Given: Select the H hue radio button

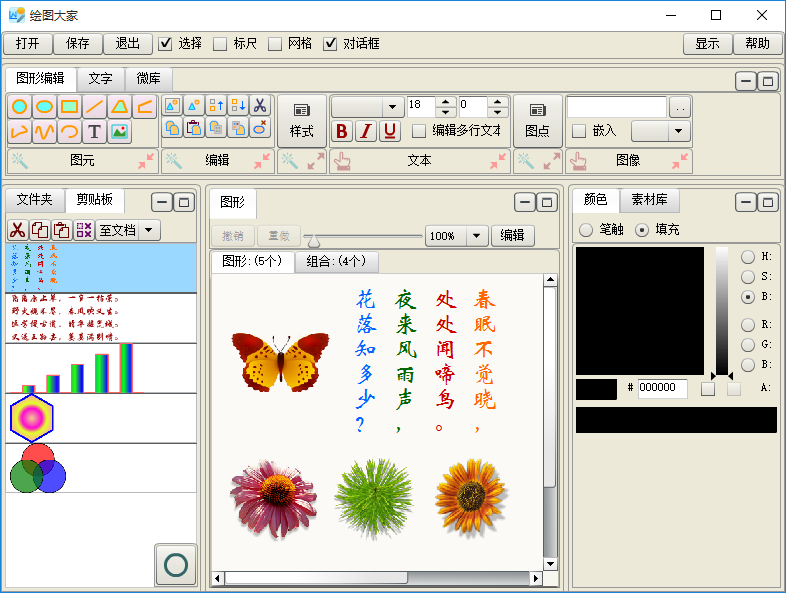Looking at the screenshot, I should (x=748, y=257).
